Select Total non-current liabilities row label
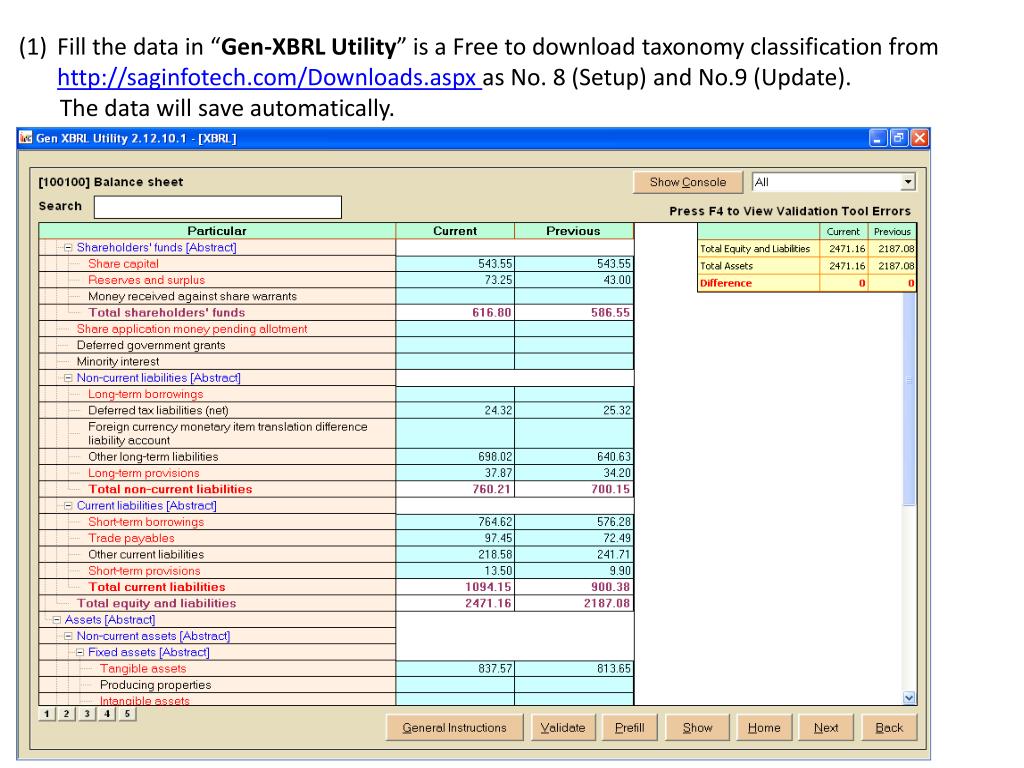This screenshot has height=768, width=1024. point(170,489)
